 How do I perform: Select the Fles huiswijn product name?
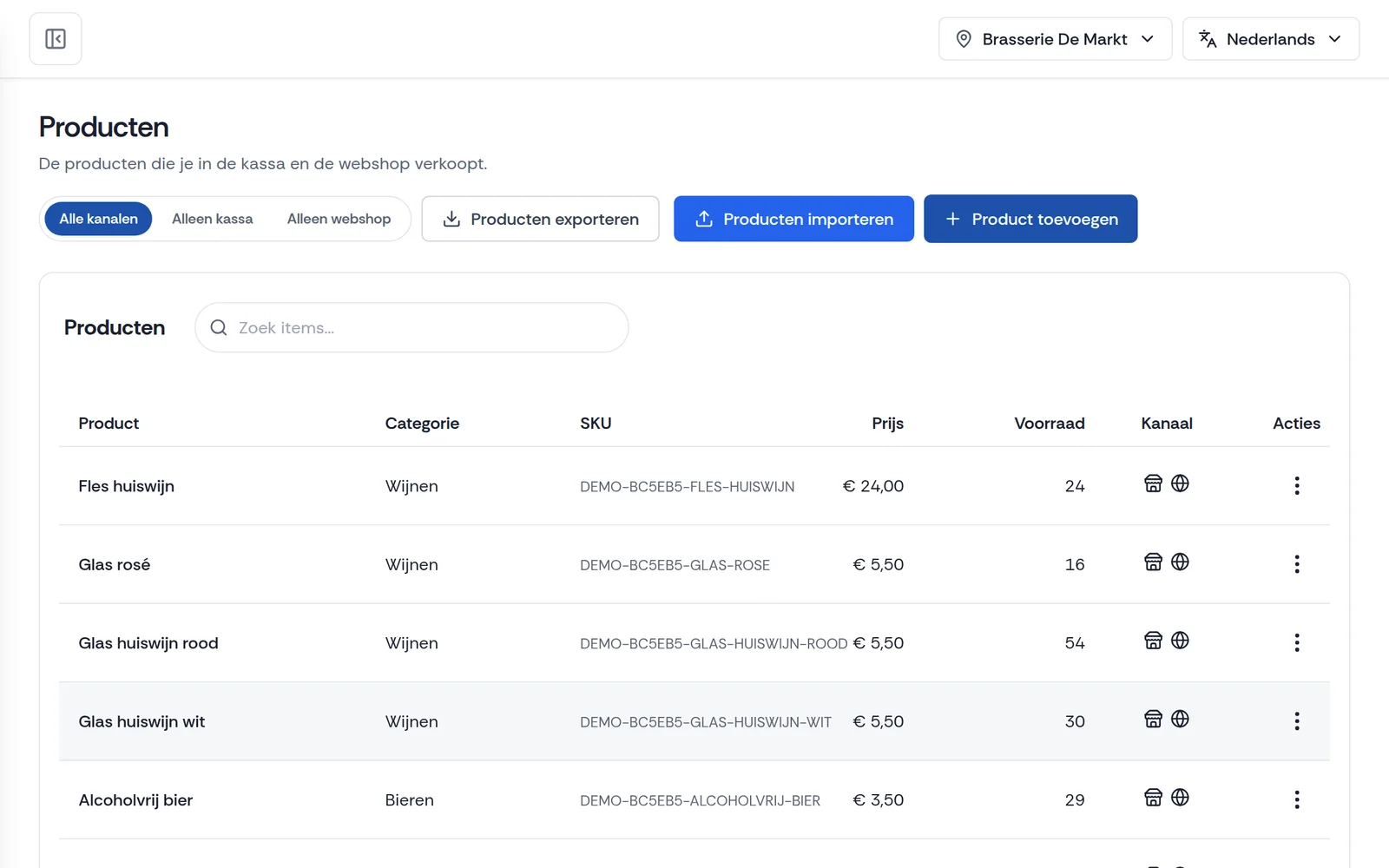coord(126,486)
